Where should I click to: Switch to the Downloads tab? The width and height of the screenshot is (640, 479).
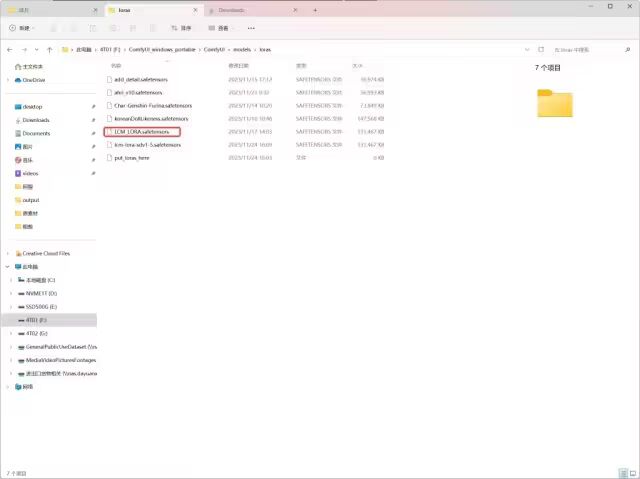pos(253,10)
